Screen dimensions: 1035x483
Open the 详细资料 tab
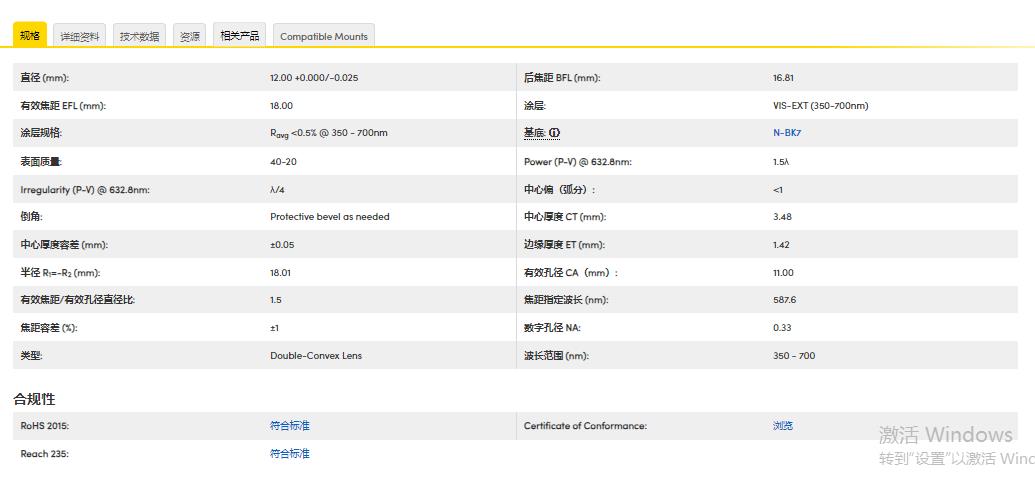(80, 37)
